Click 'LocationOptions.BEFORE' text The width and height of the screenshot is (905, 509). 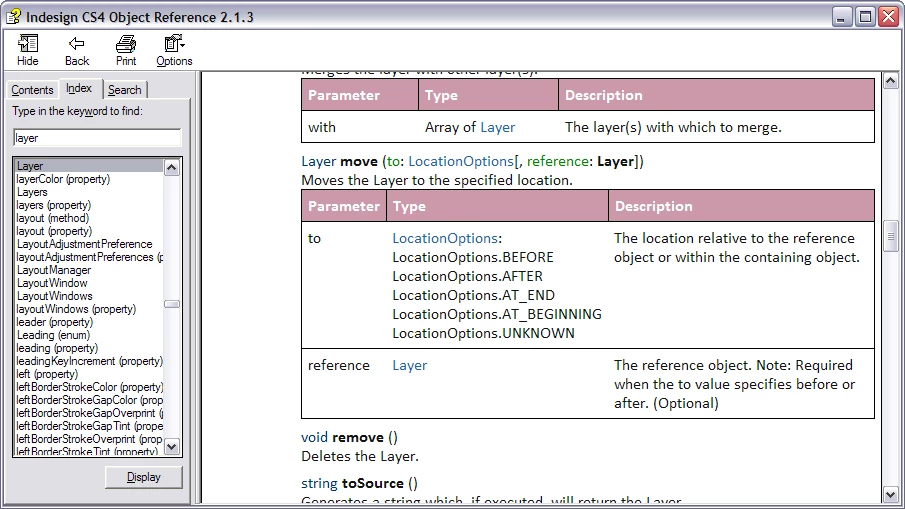tap(473, 257)
